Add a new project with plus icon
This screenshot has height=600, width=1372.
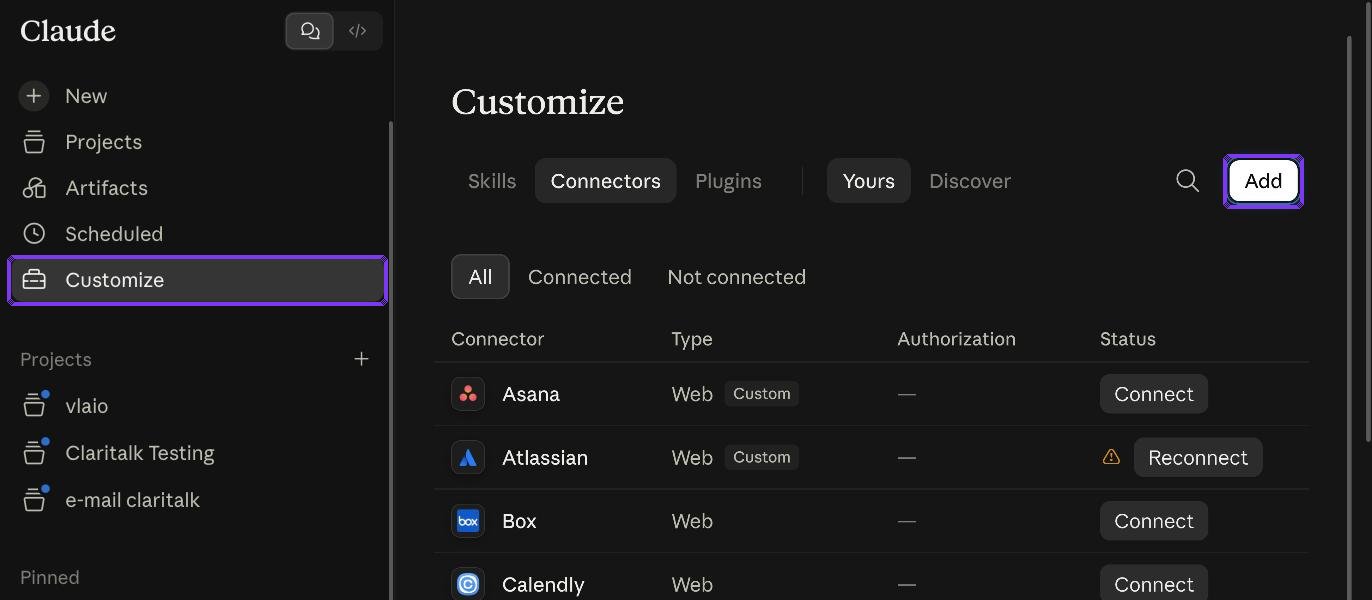point(362,359)
